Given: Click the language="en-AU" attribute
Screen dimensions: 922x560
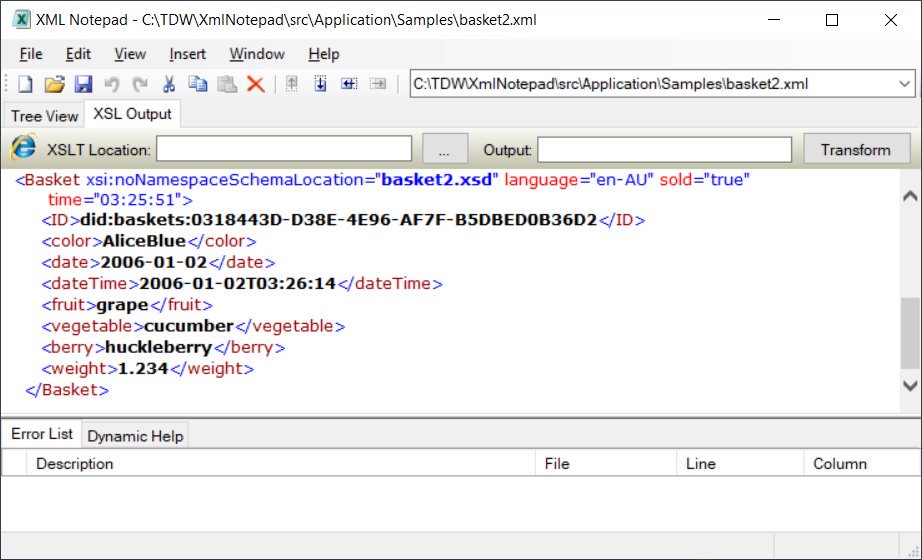Looking at the screenshot, I should tap(579, 179).
